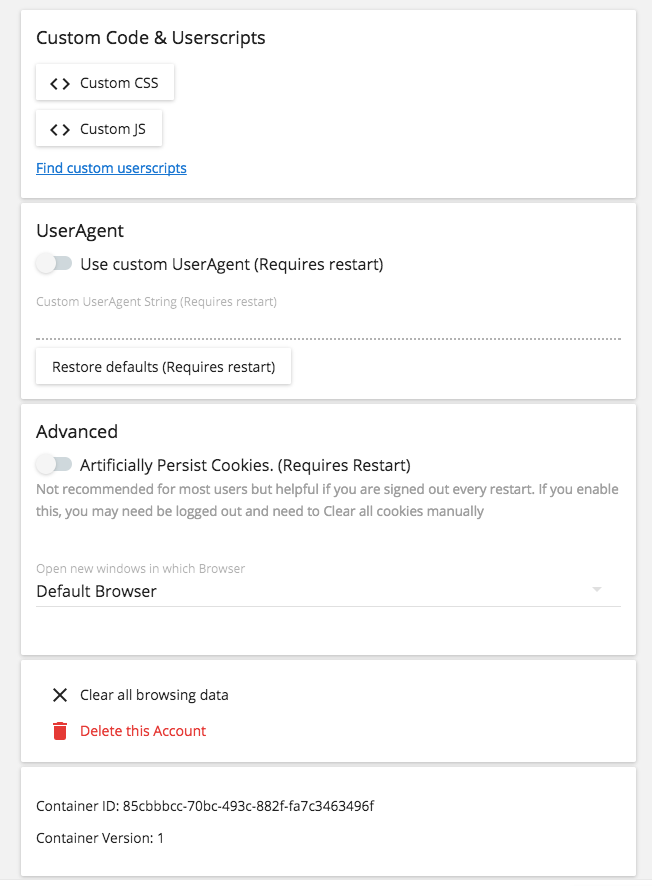Screen dimensions: 652x886
Task: Click the X icon next to Clear all browsing data
Action: click(x=59, y=694)
